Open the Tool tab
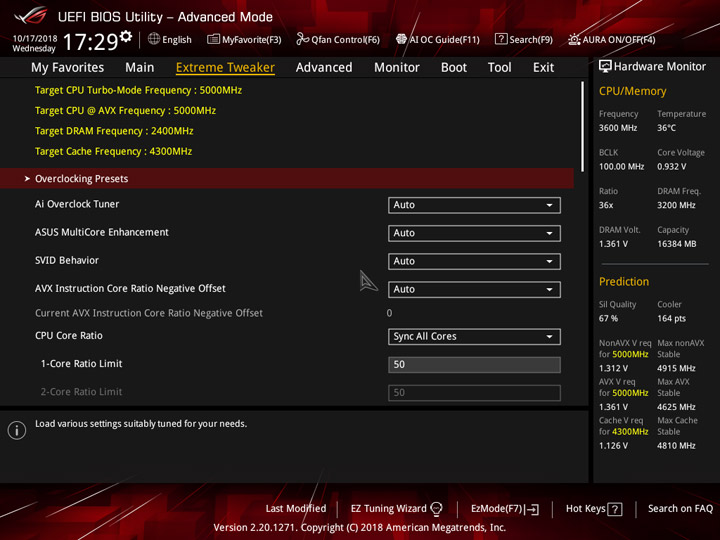 pyautogui.click(x=500, y=68)
